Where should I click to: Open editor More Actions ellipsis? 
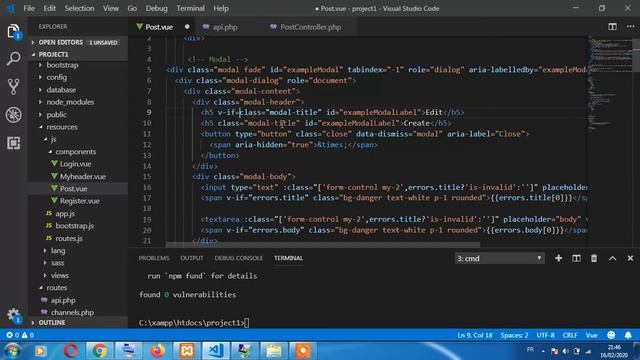pyautogui.click(x=631, y=27)
